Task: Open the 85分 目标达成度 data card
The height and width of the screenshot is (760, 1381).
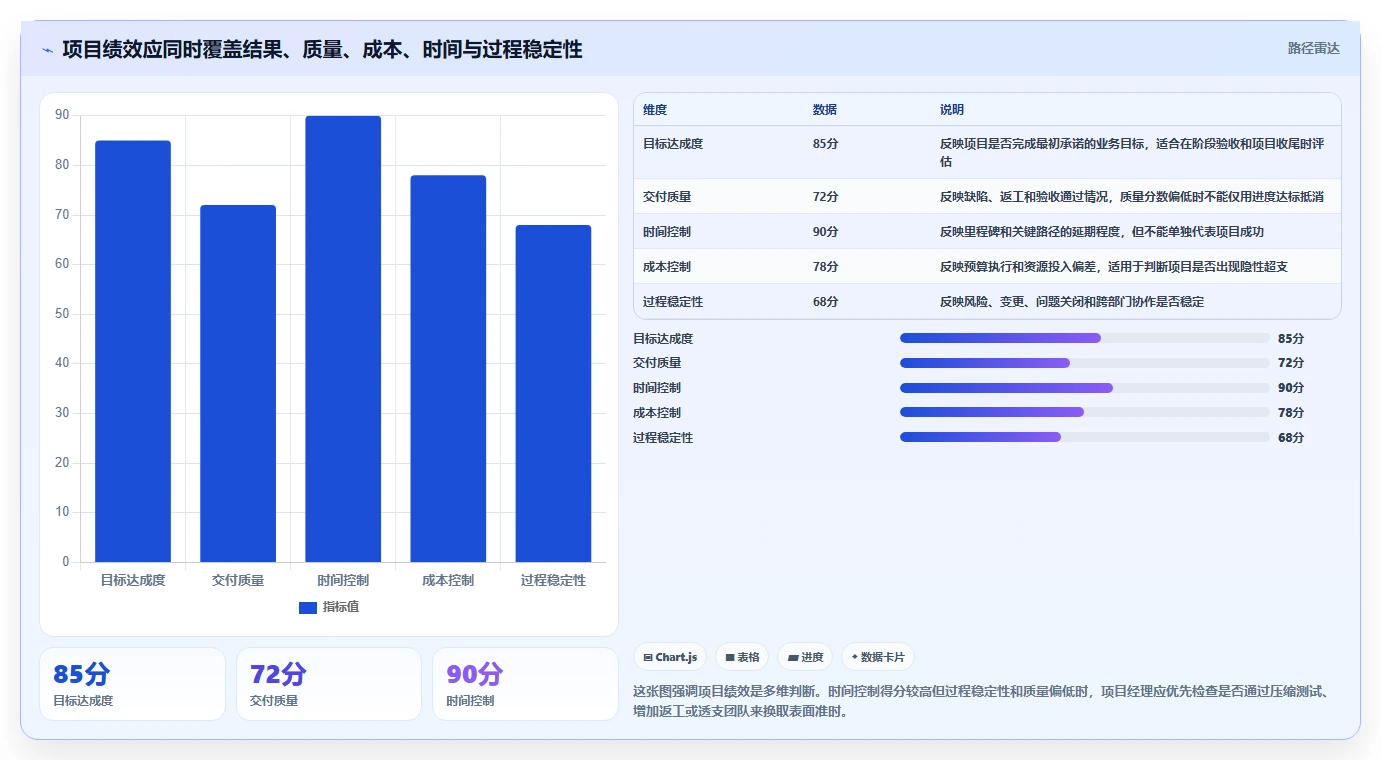Action: [x=132, y=684]
